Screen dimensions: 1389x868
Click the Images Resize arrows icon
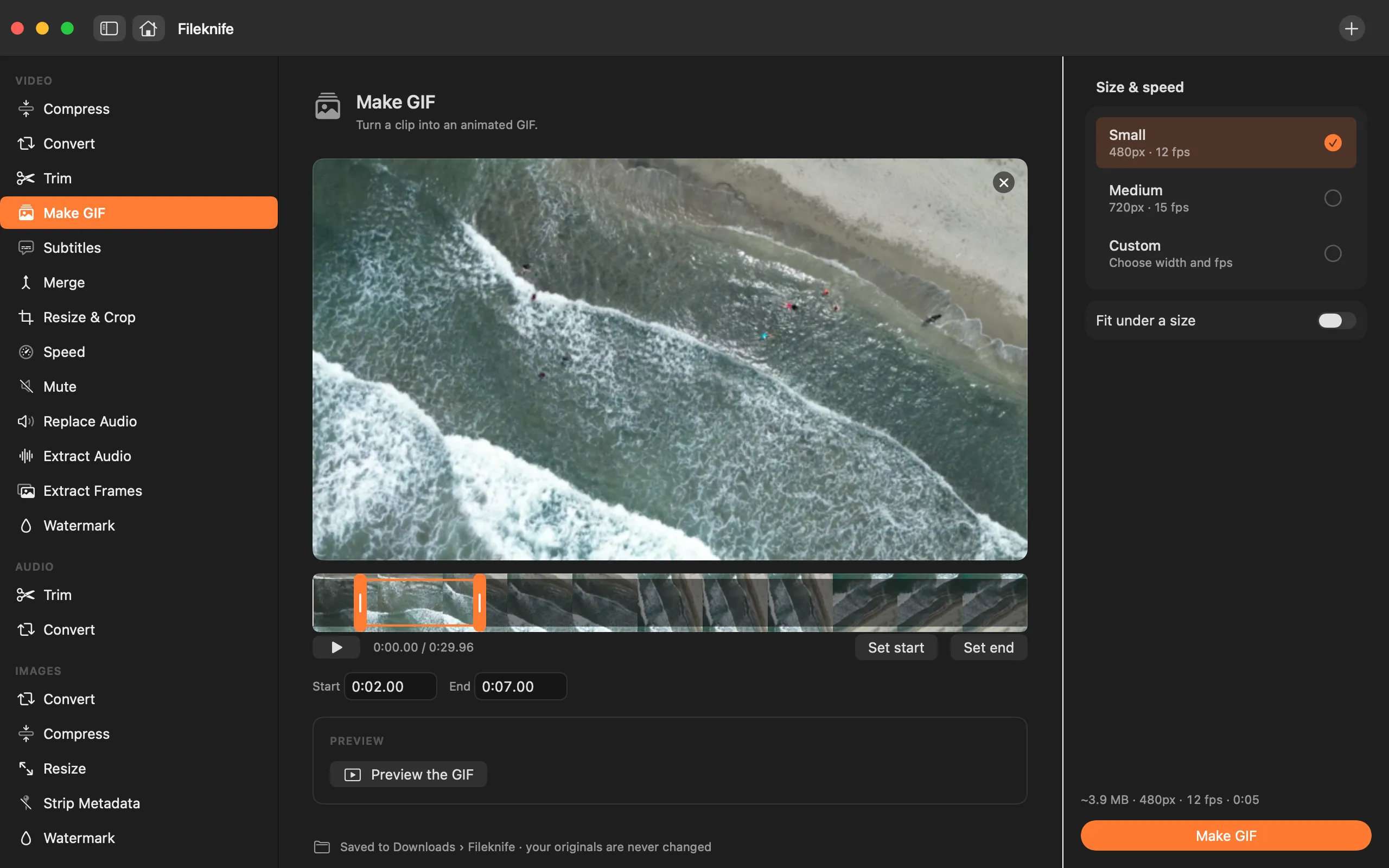tap(26, 768)
